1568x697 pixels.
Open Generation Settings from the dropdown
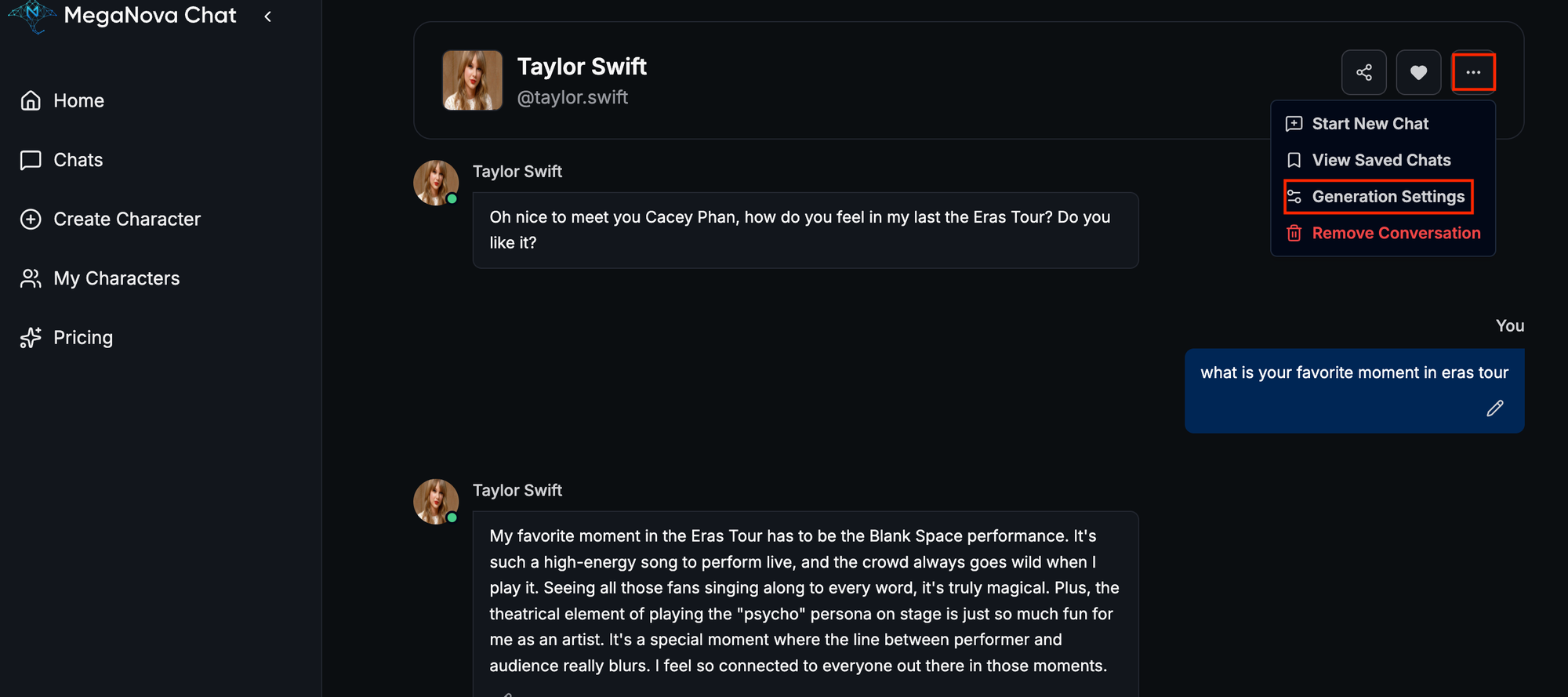1388,197
